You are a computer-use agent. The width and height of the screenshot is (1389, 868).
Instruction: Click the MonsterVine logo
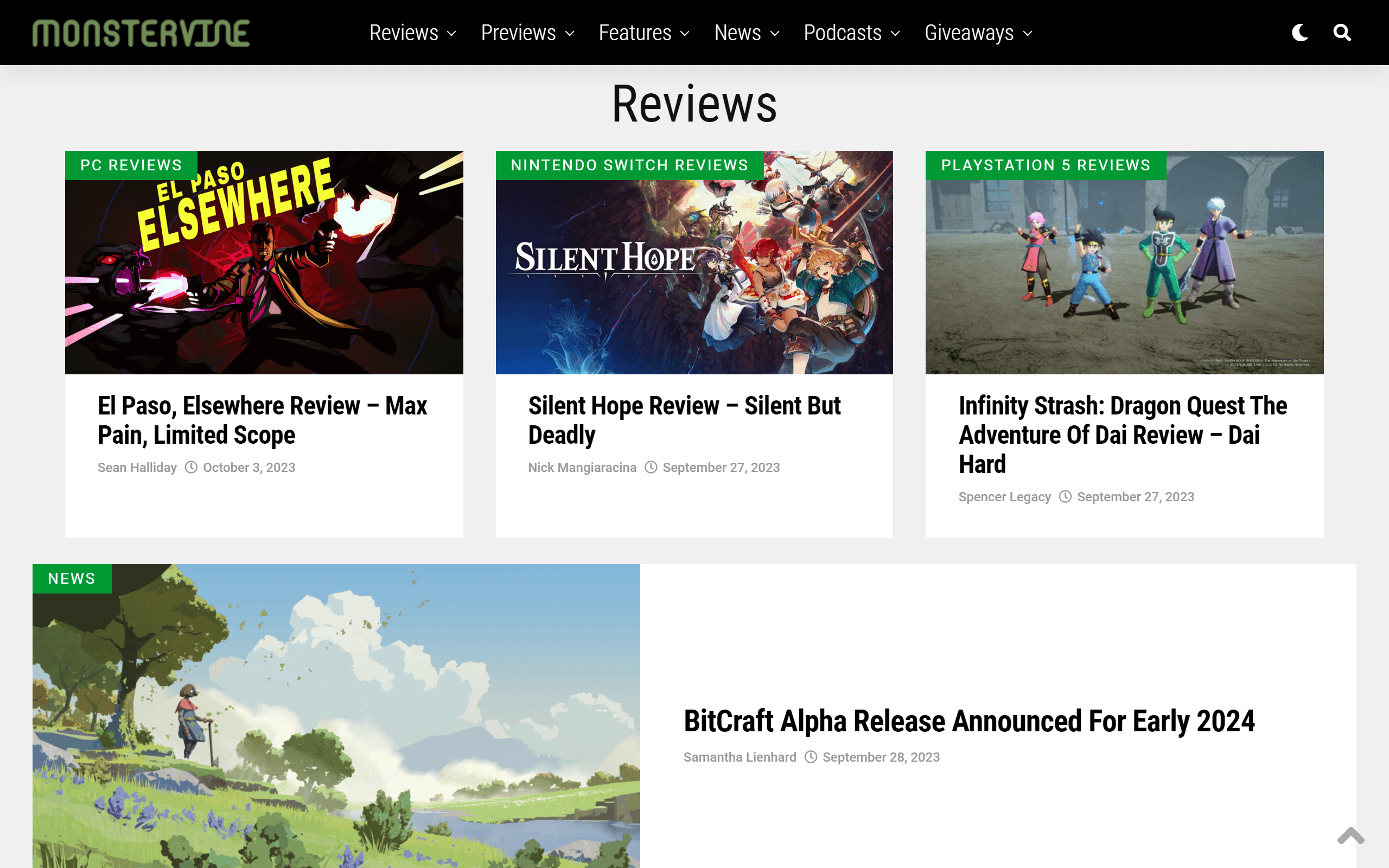[x=141, y=33]
